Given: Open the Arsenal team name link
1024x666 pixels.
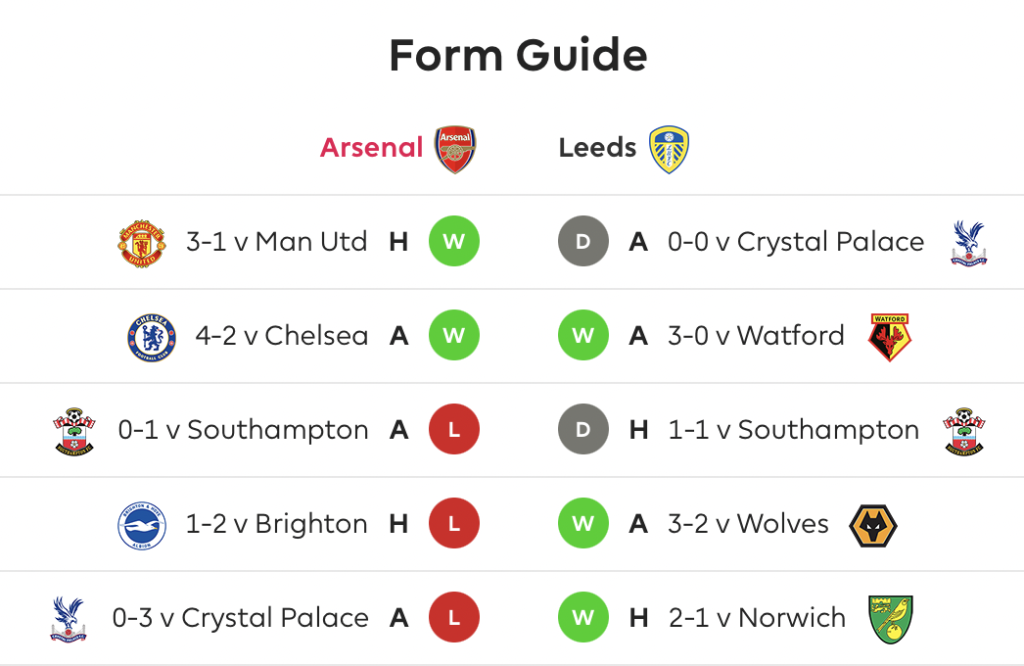Looking at the screenshot, I should click(372, 148).
